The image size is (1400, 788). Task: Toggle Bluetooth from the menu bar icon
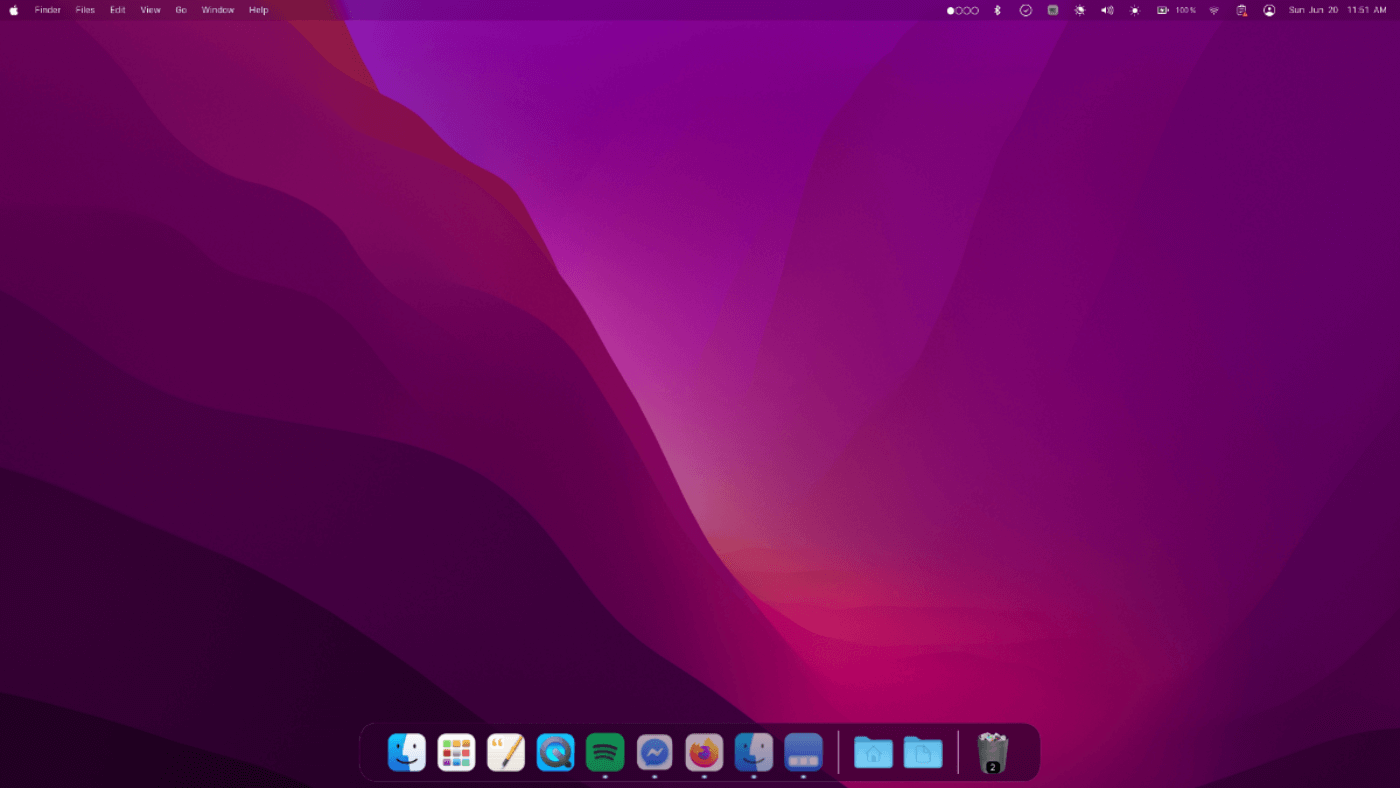click(997, 10)
